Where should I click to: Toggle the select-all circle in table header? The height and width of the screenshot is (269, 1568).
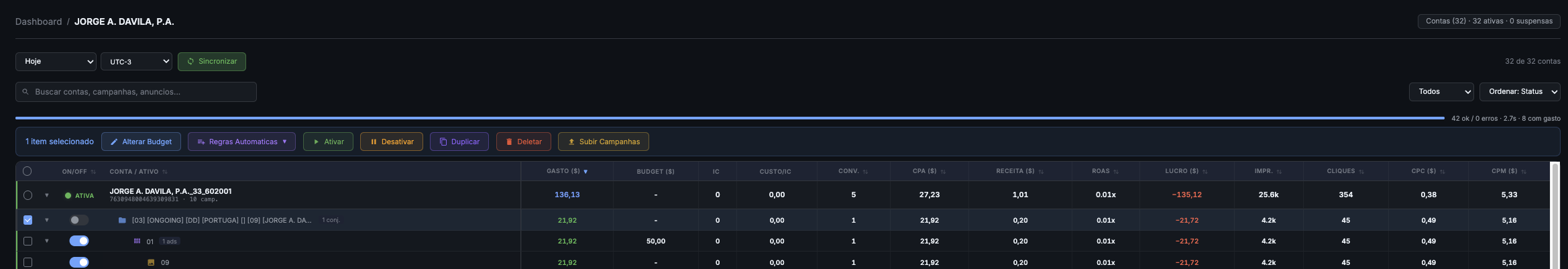[27, 171]
